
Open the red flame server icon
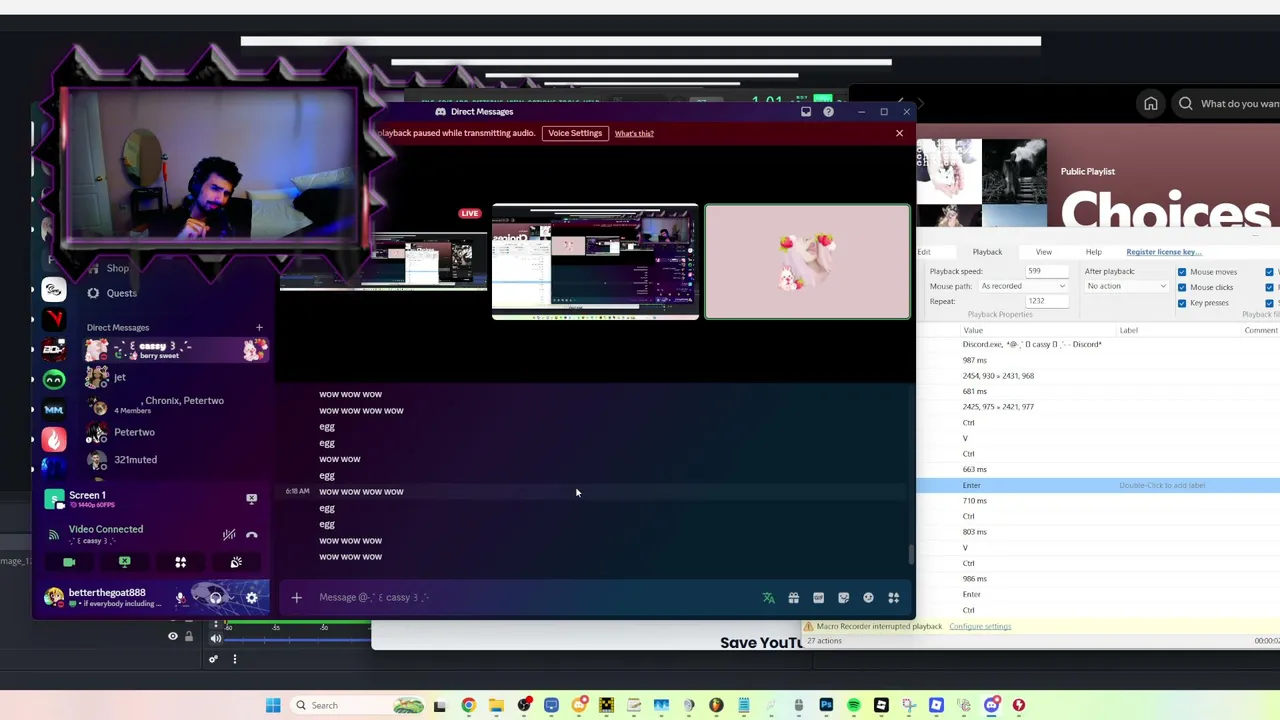pos(54,439)
